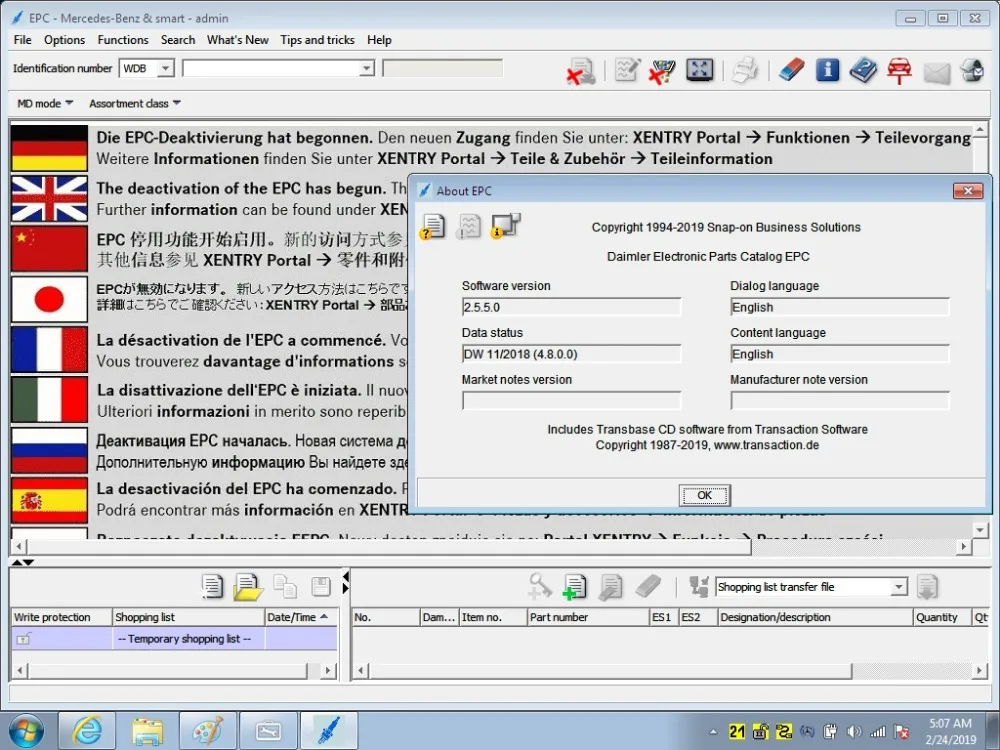This screenshot has height=750, width=1000.
Task: Open the Help menu
Action: click(x=379, y=40)
